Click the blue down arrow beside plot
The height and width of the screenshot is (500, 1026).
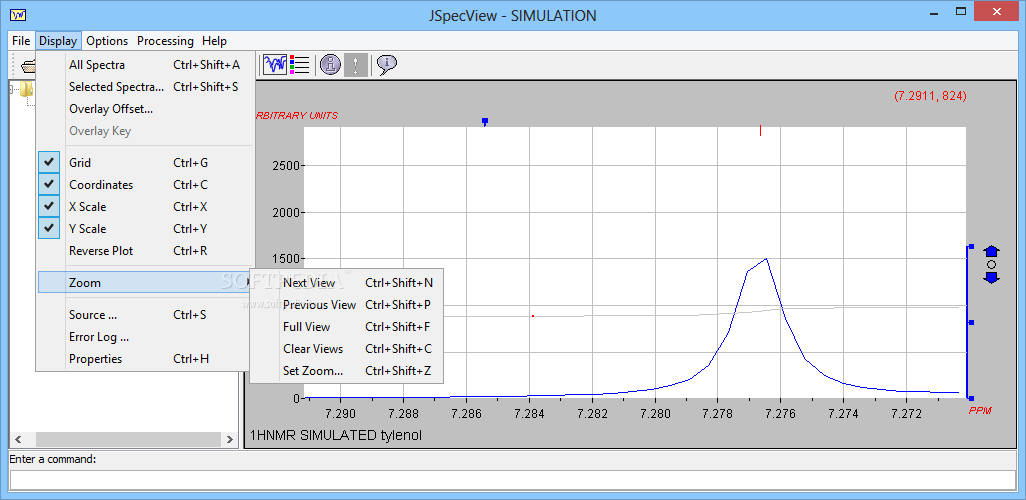click(x=991, y=277)
